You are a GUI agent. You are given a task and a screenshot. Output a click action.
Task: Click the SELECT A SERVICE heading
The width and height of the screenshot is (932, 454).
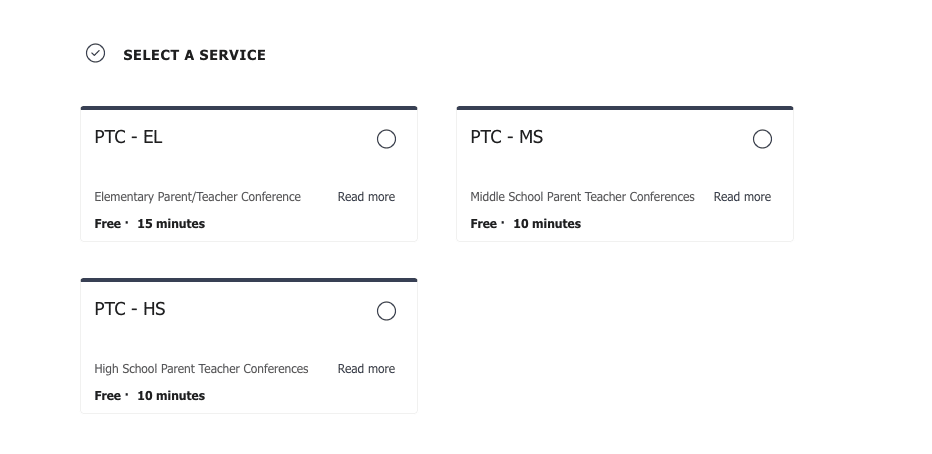[194, 55]
